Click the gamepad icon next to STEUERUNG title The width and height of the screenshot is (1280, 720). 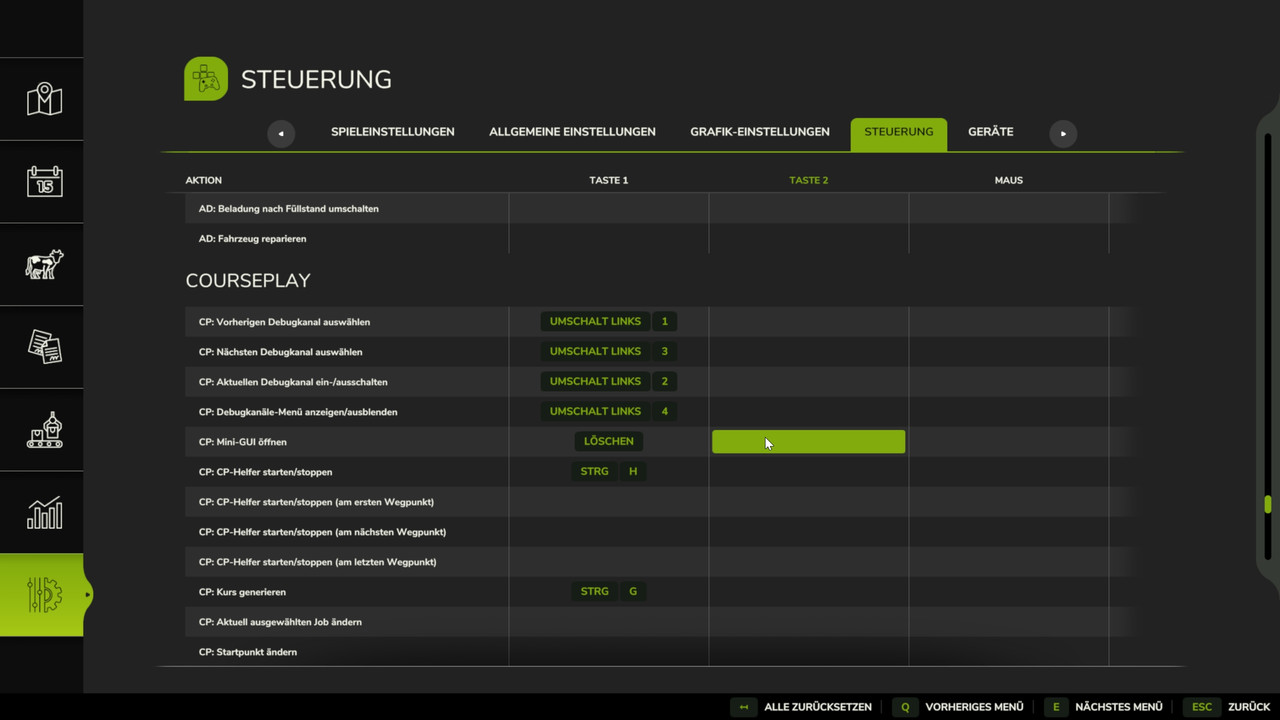click(x=205, y=78)
